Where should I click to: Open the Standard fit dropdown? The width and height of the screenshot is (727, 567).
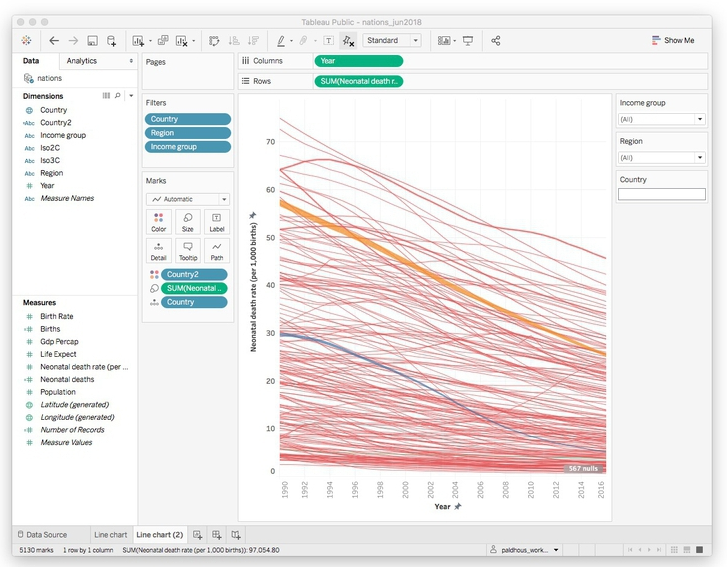click(392, 40)
